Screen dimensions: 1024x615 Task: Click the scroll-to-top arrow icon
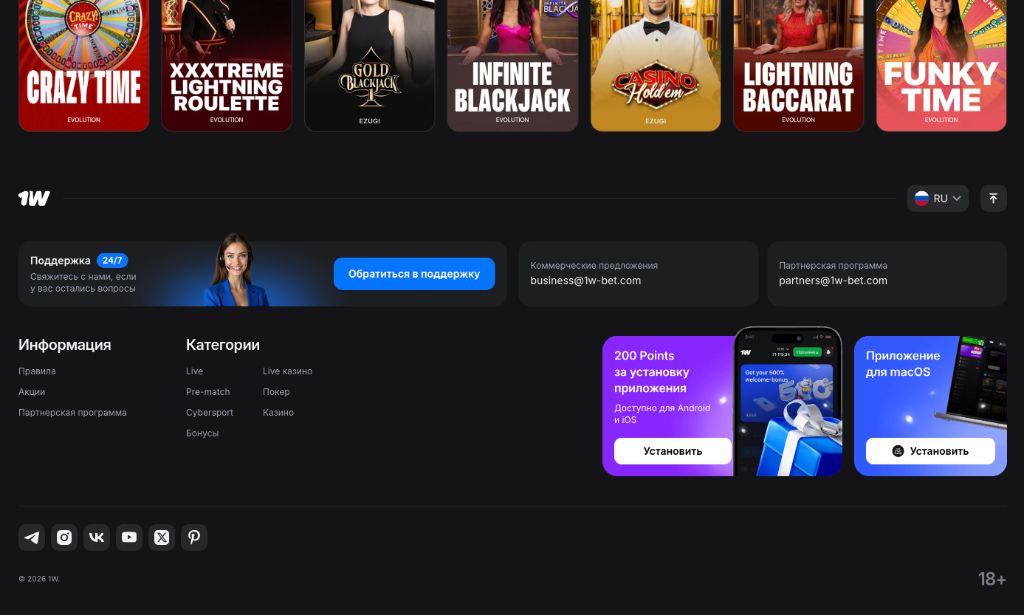pos(993,198)
